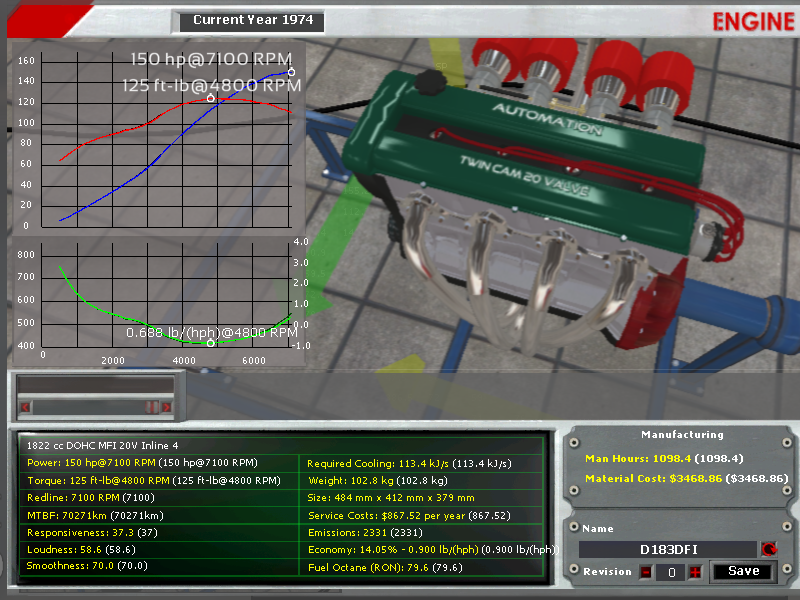This screenshot has width=800, height=600.
Task: Click the engine name field D183DFI
Action: pos(667,549)
